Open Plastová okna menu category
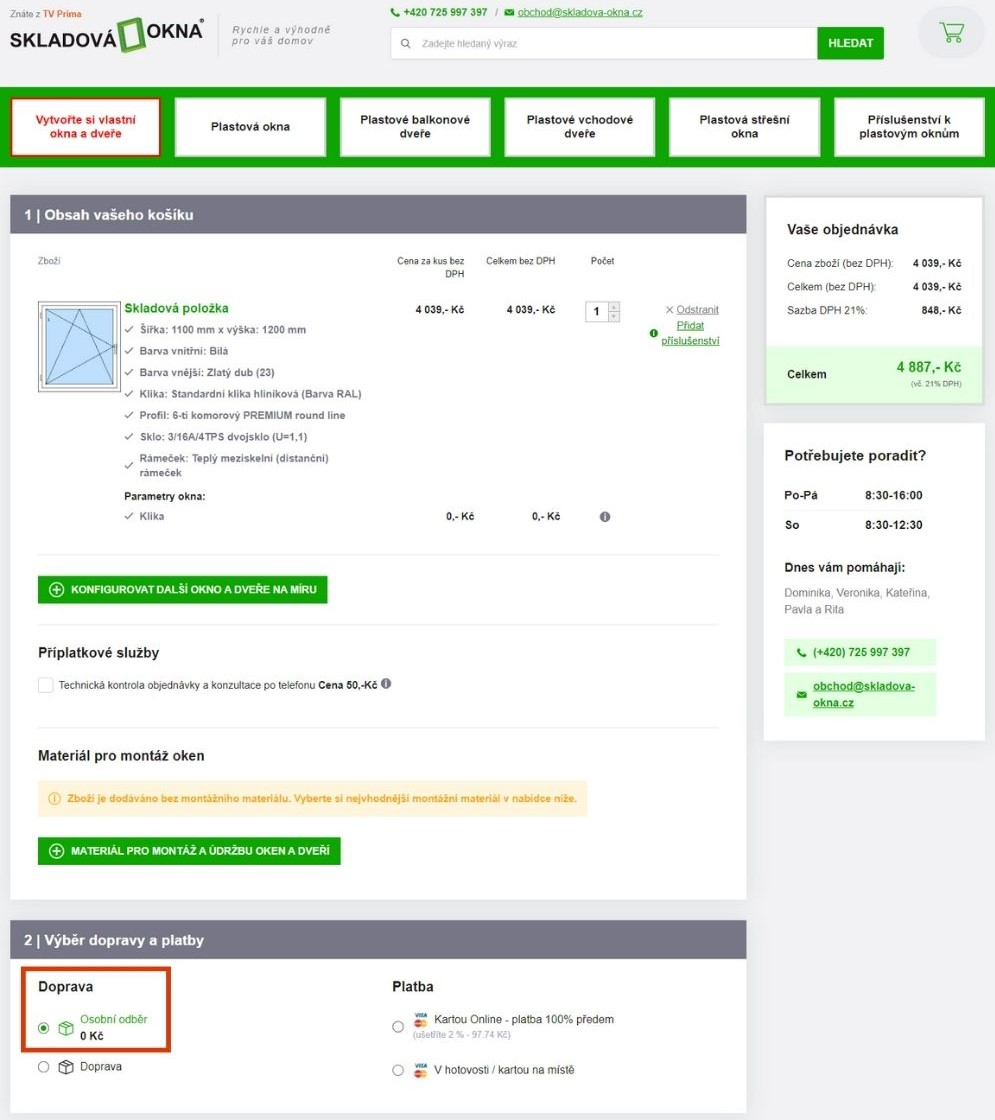This screenshot has width=995, height=1120. click(250, 127)
